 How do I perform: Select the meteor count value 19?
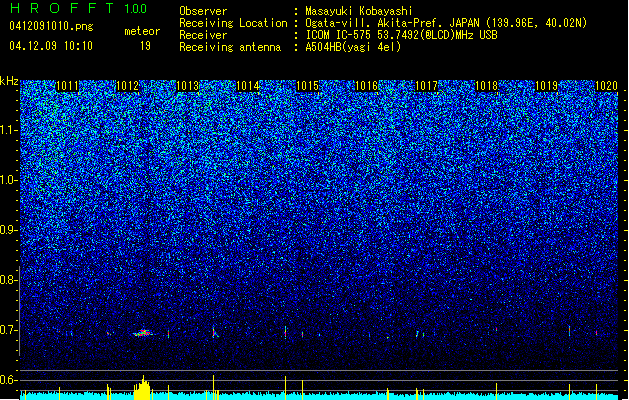click(145, 46)
